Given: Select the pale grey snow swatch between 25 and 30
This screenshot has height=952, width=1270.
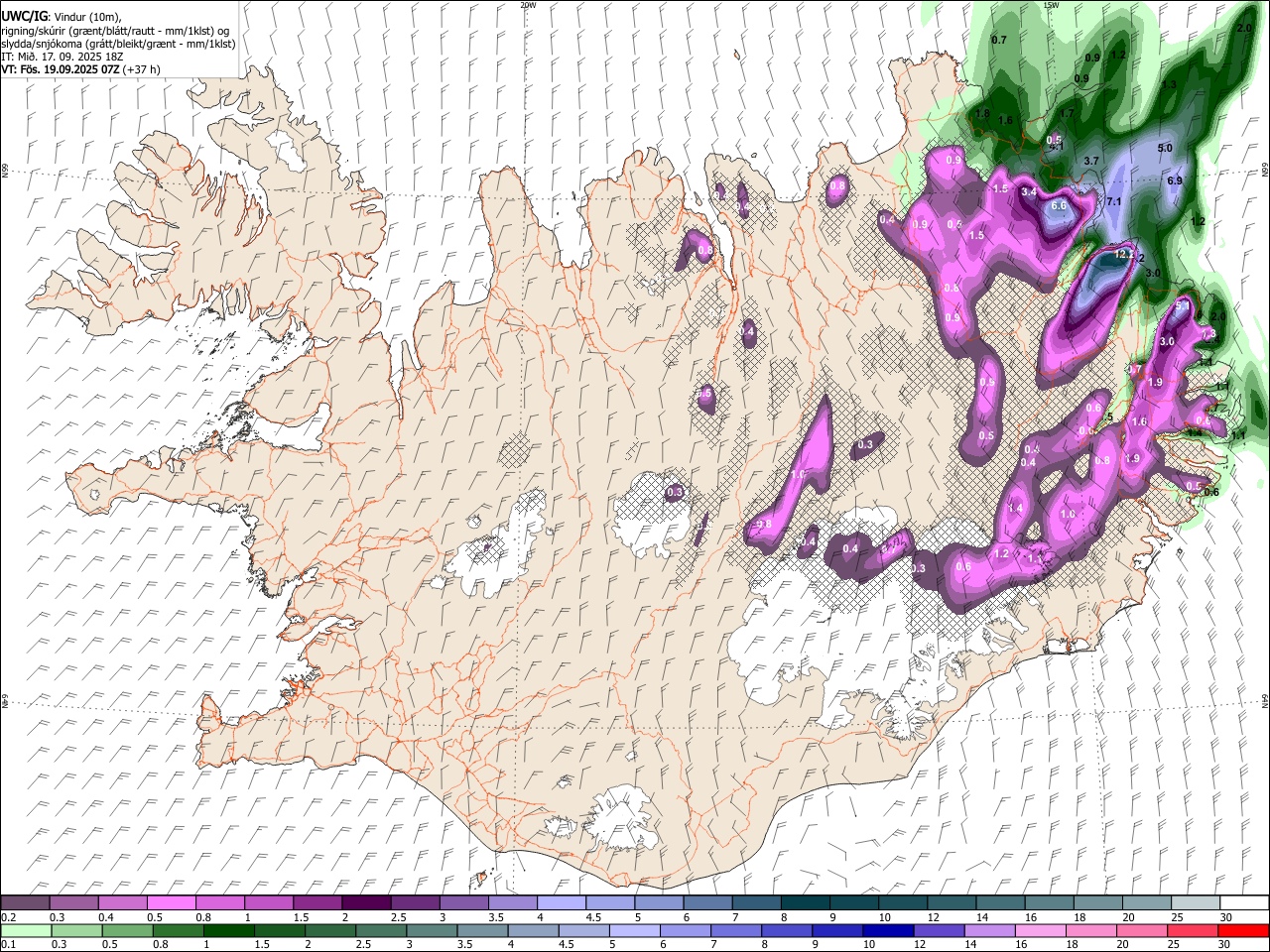Looking at the screenshot, I should tap(1195, 903).
